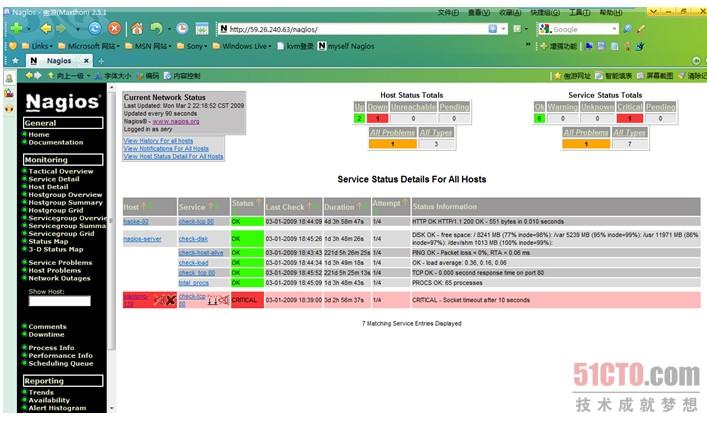Go forward with the green right arrow
Image resolution: width=707 pixels, height=421 pixels.
point(60,29)
